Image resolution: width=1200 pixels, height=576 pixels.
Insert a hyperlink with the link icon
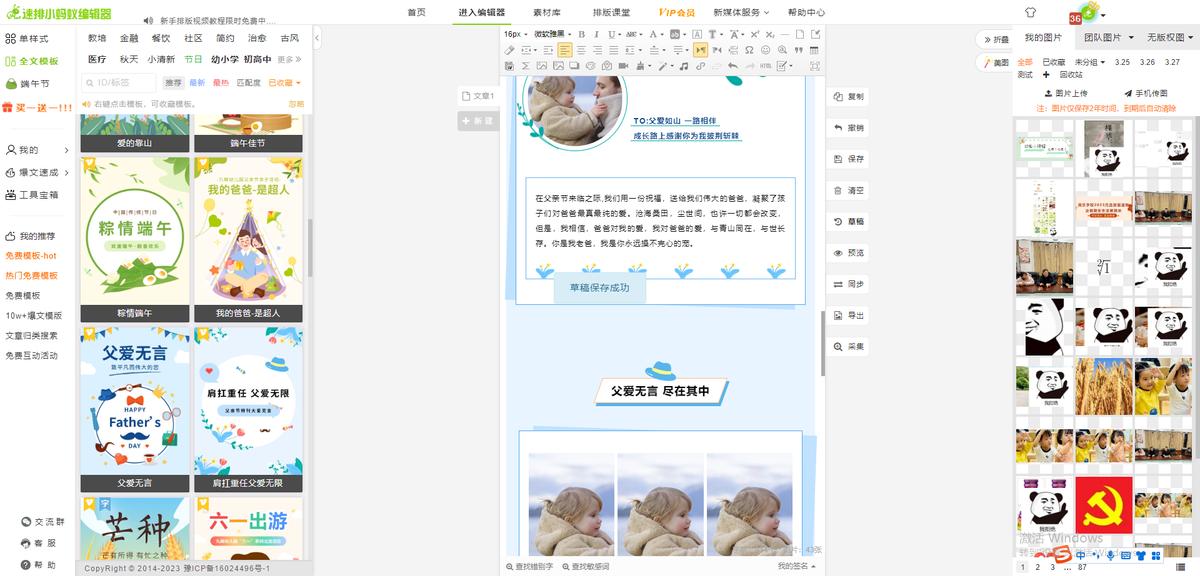699,66
